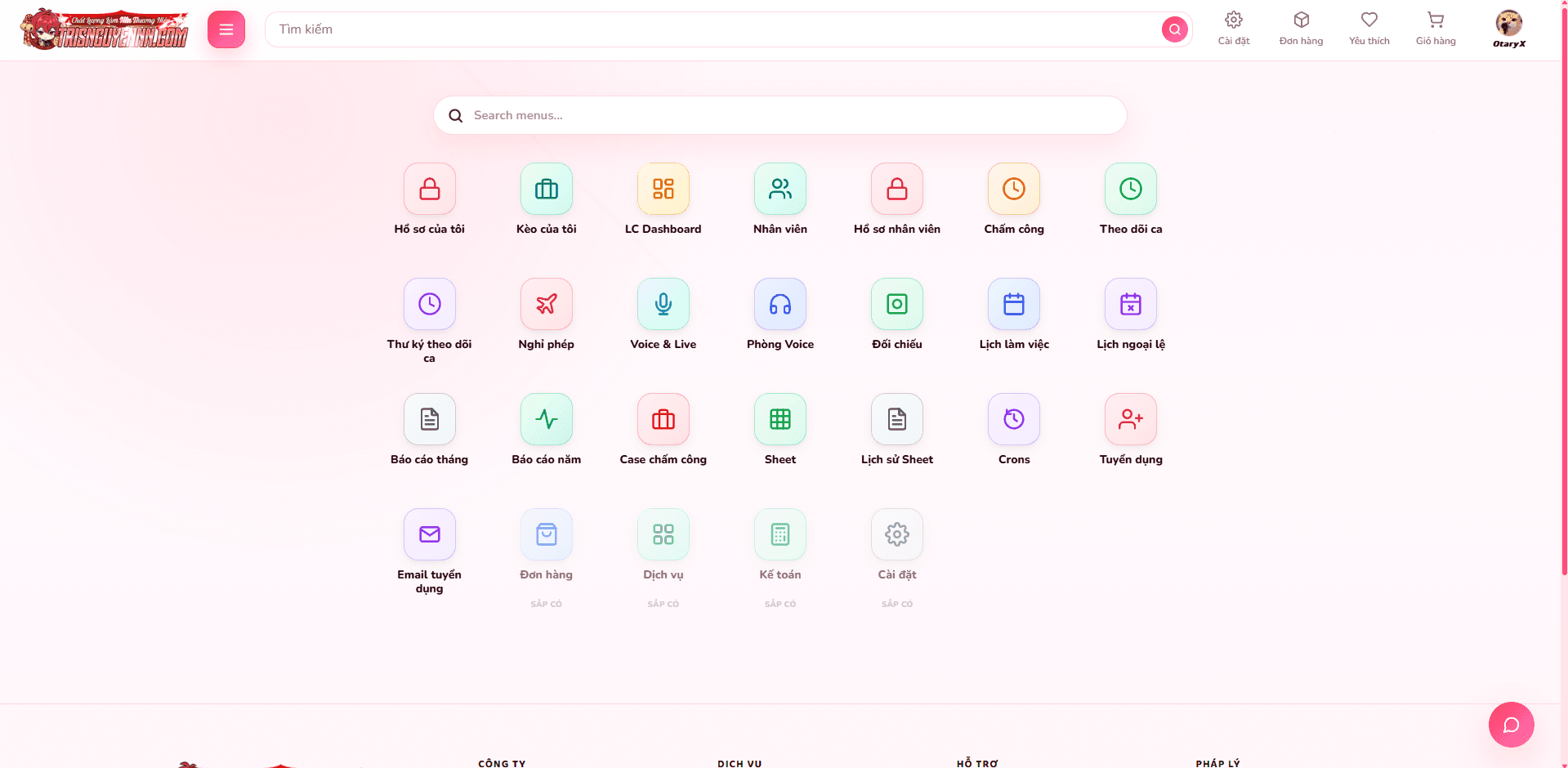Open Báo cáo năm activity icon

pos(547,419)
